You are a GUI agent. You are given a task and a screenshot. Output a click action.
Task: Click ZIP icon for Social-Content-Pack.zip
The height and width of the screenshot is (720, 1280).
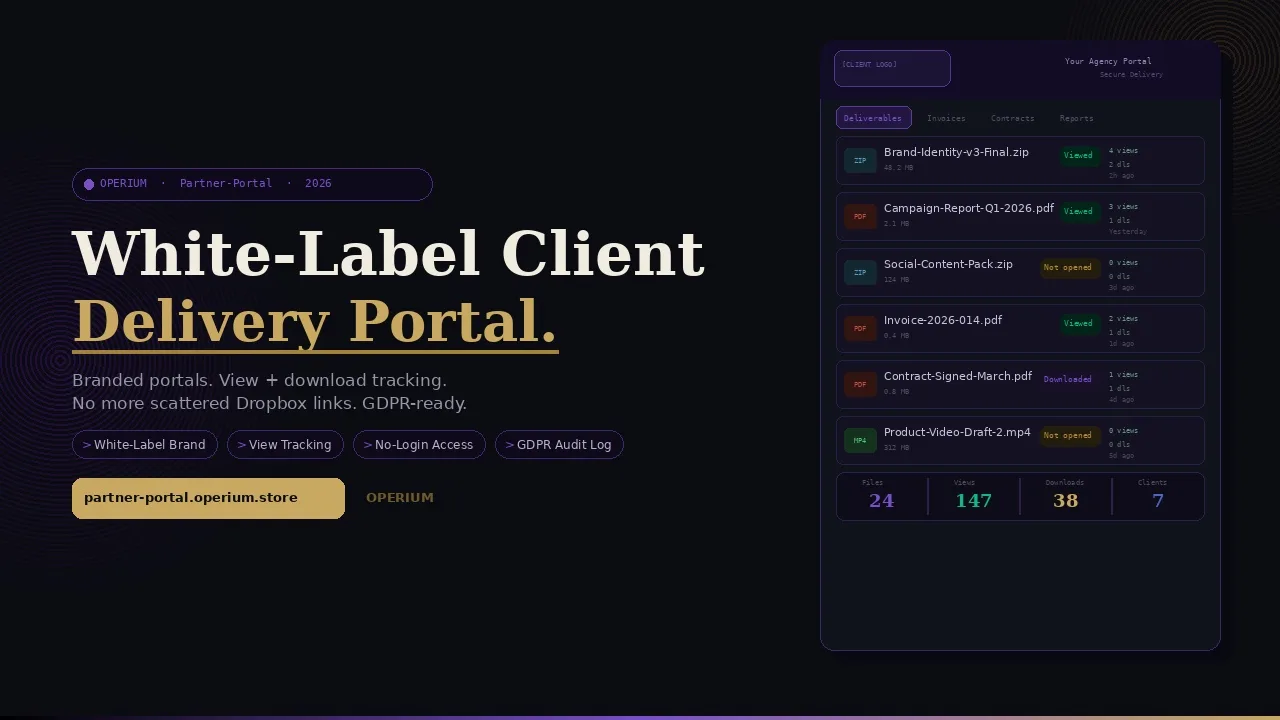[x=860, y=272]
